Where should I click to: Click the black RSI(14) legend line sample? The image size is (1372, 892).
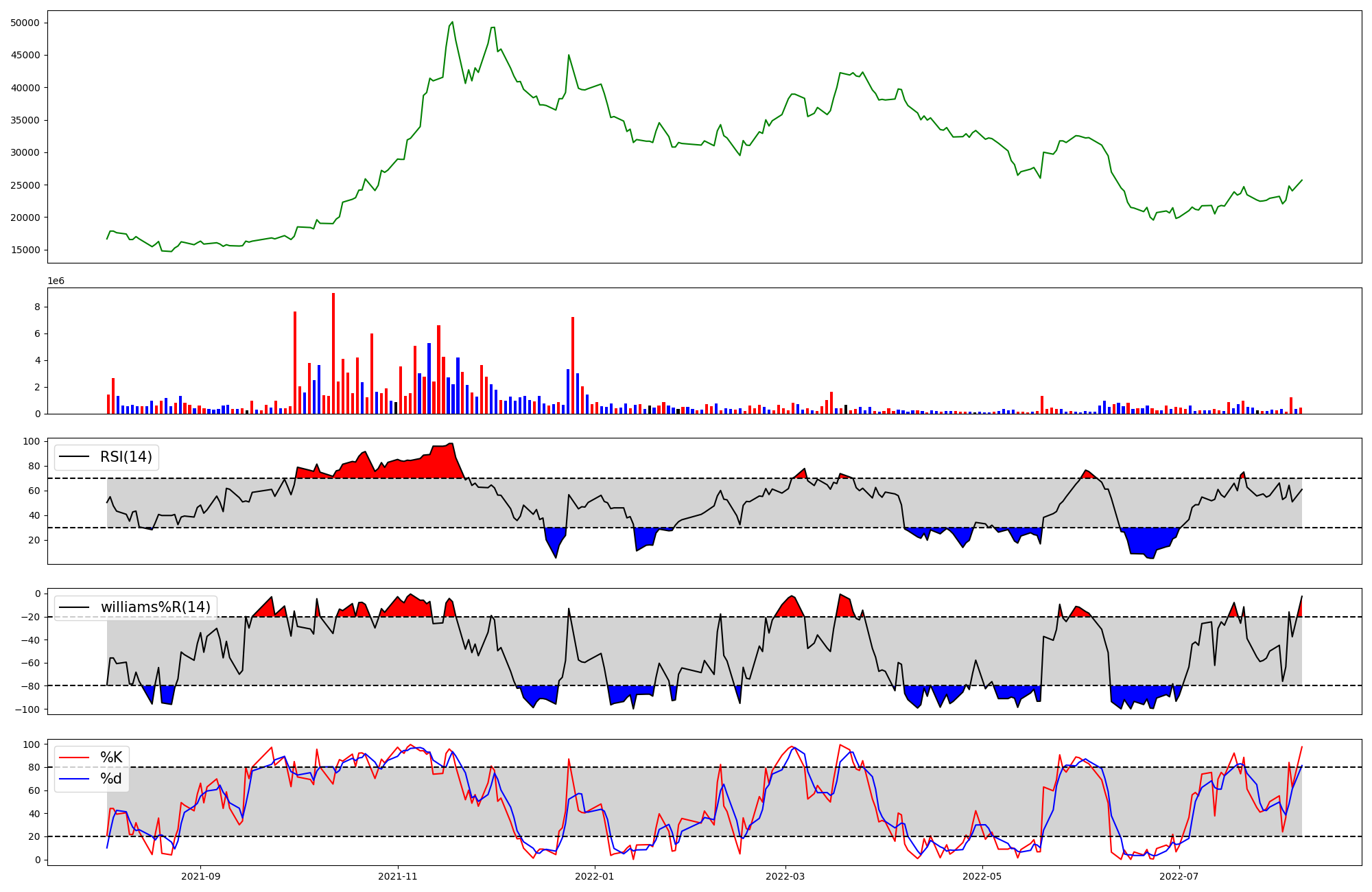tap(74, 457)
